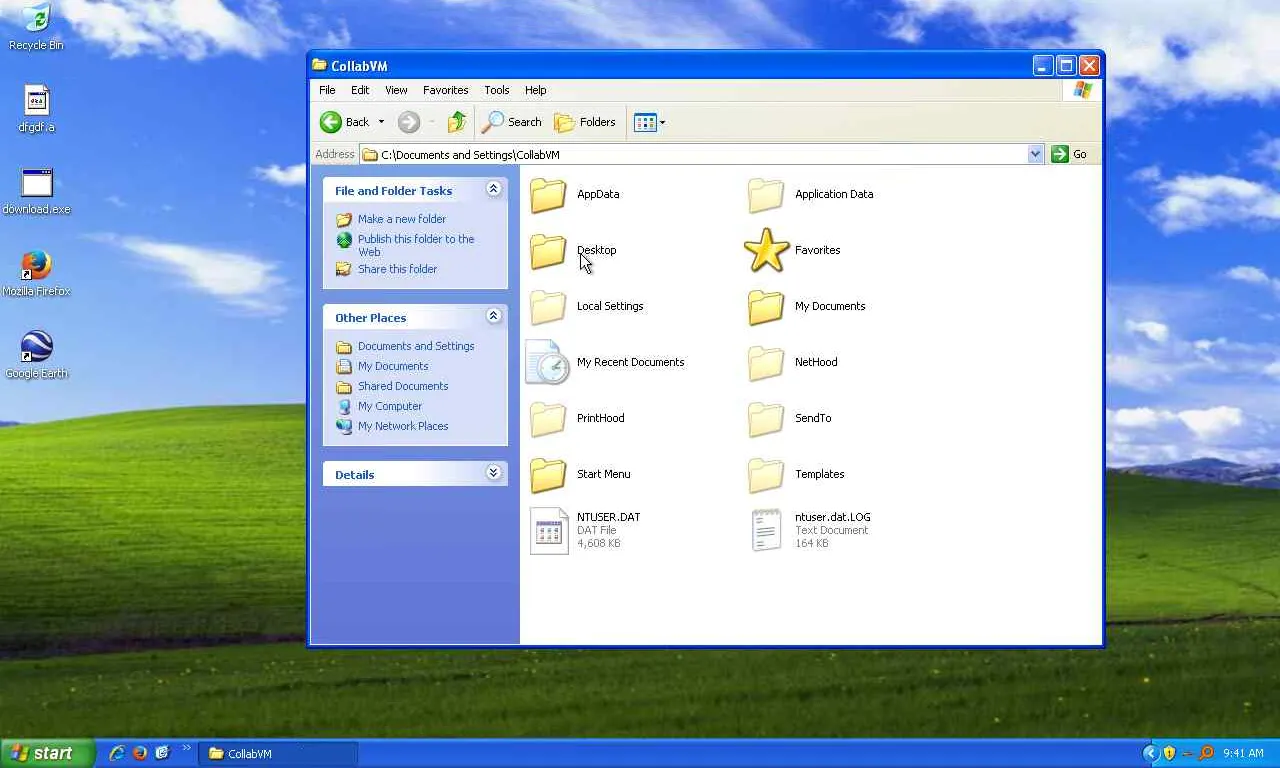Toggle the Folders tree pane
This screenshot has height=768, width=1280.
coord(585,122)
